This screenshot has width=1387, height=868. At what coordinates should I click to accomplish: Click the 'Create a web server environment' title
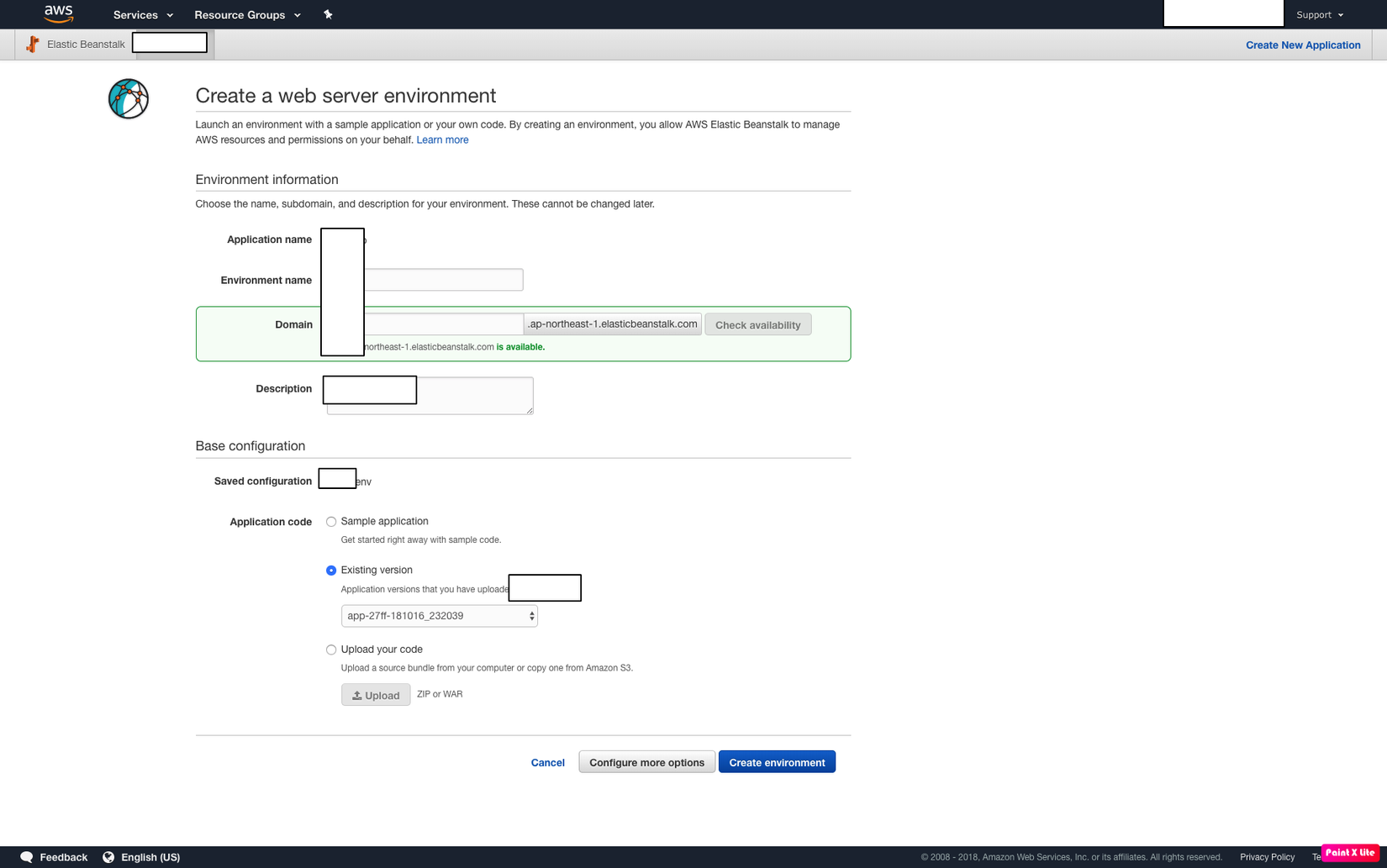click(x=346, y=96)
